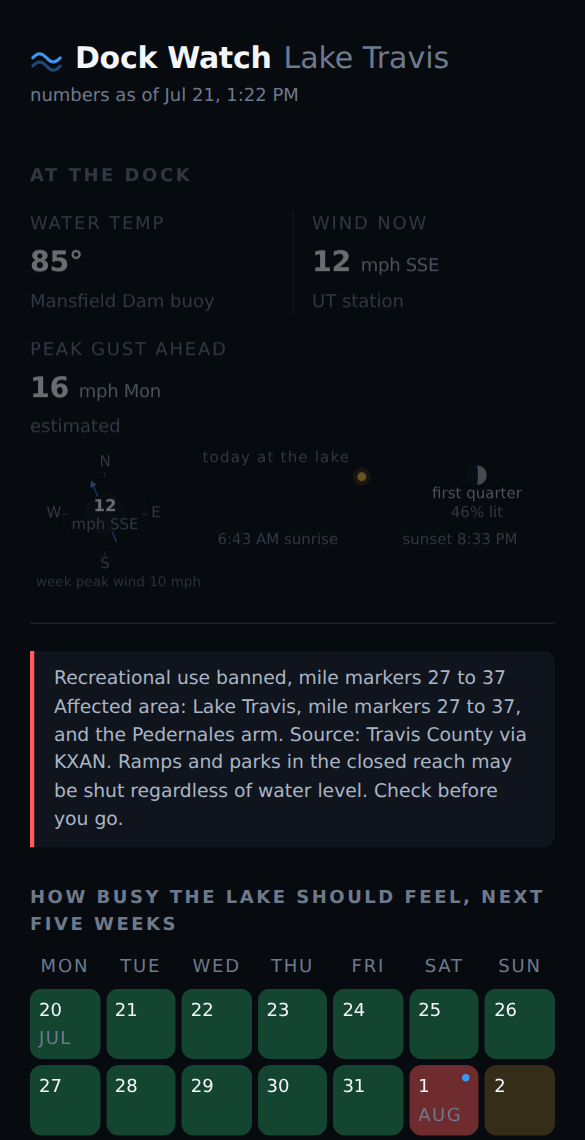Screen dimensions: 585x1140
Task: Click the blue dot on August 1
Action: pos(465,1077)
